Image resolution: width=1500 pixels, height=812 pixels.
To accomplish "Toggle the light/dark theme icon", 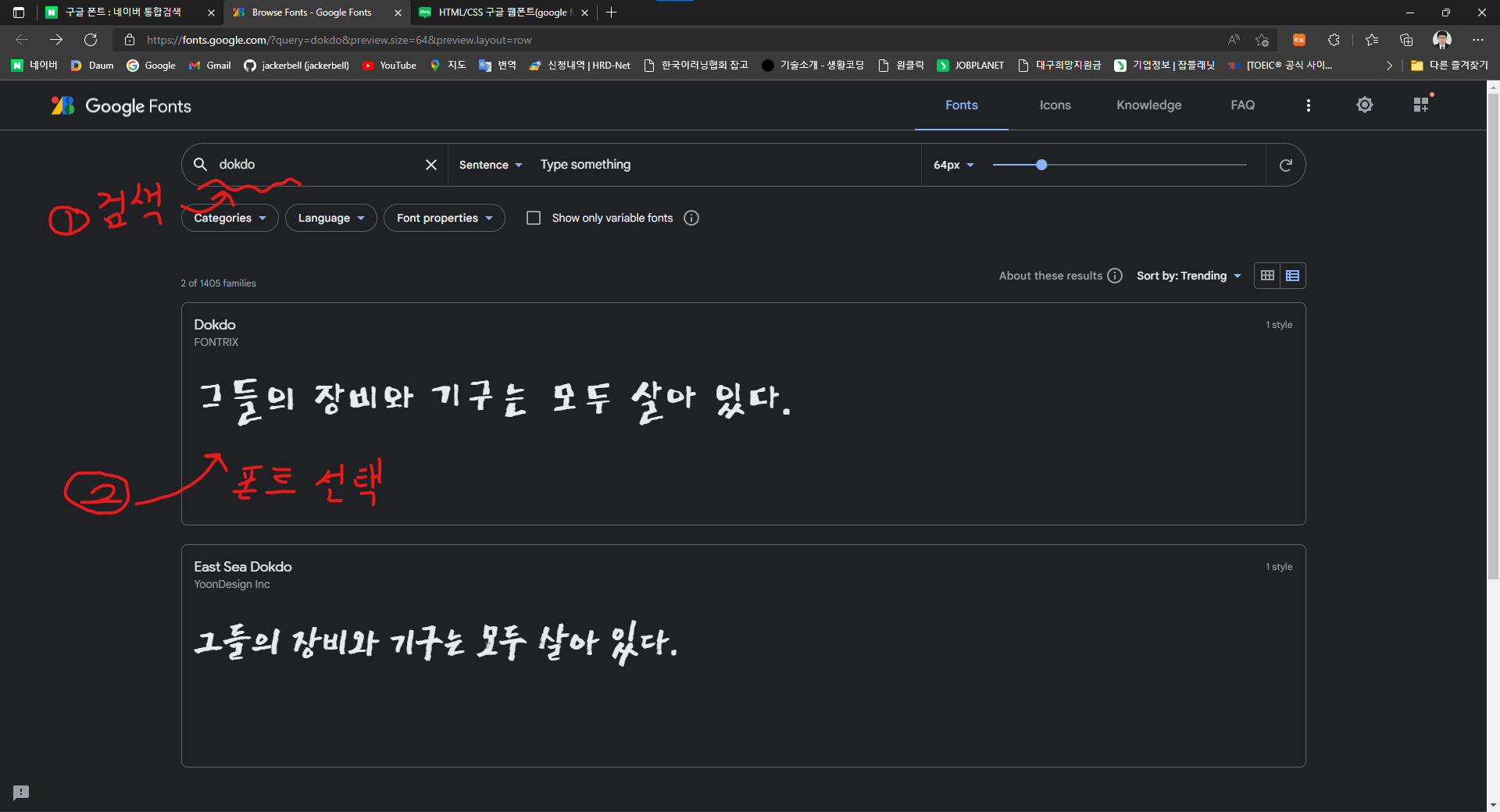I will click(1365, 105).
